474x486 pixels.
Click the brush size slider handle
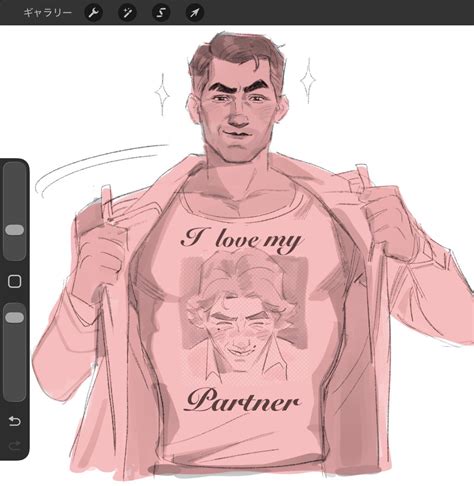point(15,230)
